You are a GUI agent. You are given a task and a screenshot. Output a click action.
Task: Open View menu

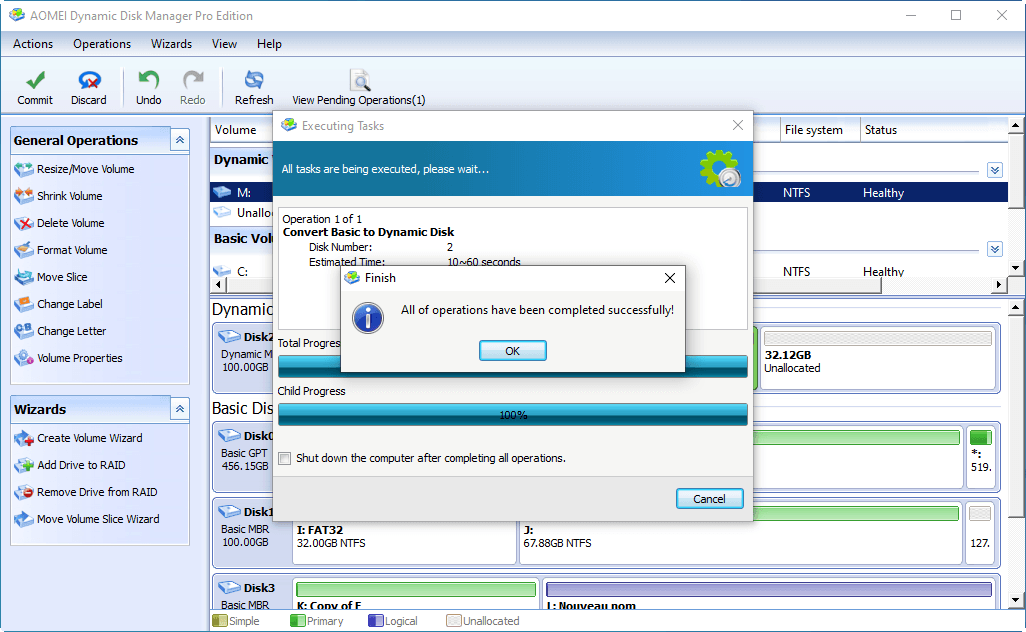224,44
